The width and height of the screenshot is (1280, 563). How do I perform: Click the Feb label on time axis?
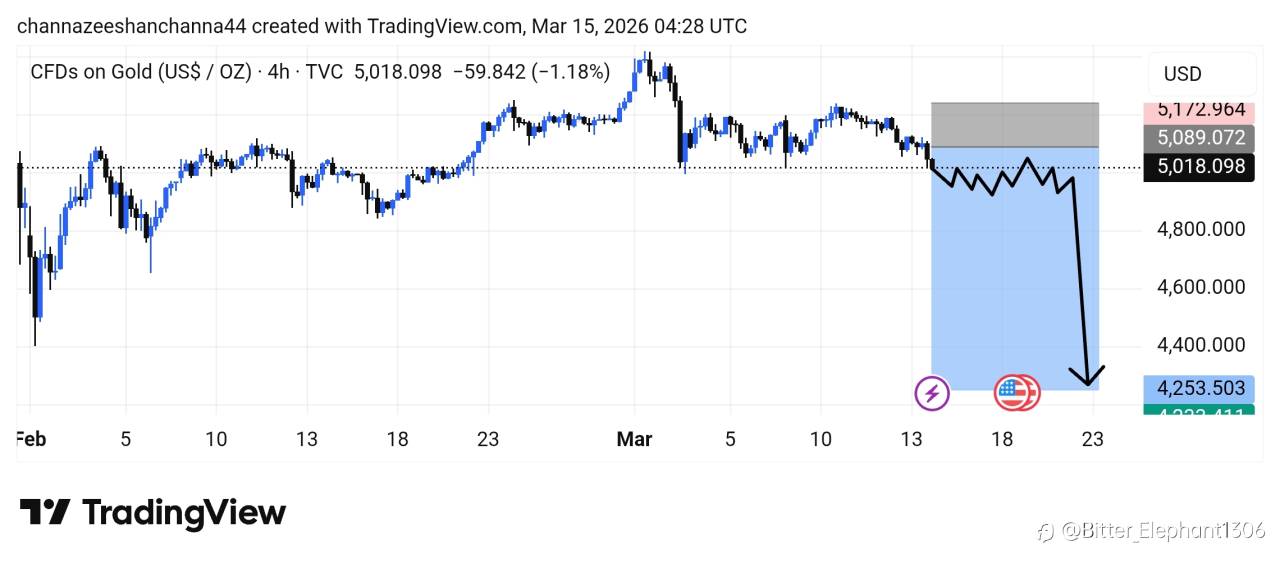click(x=30, y=439)
